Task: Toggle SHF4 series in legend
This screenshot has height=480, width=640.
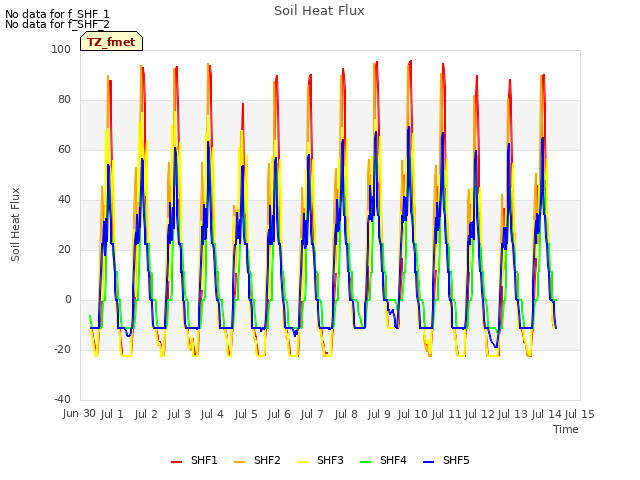Action: click(x=383, y=460)
